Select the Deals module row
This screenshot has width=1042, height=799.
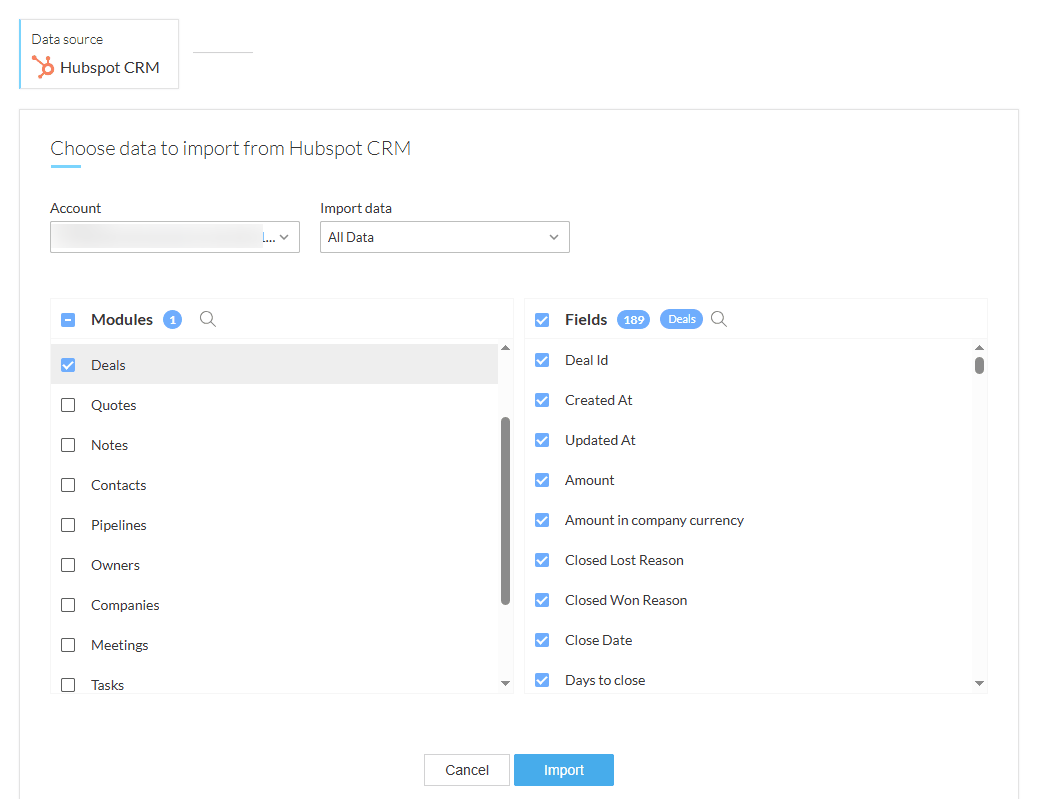coord(274,365)
